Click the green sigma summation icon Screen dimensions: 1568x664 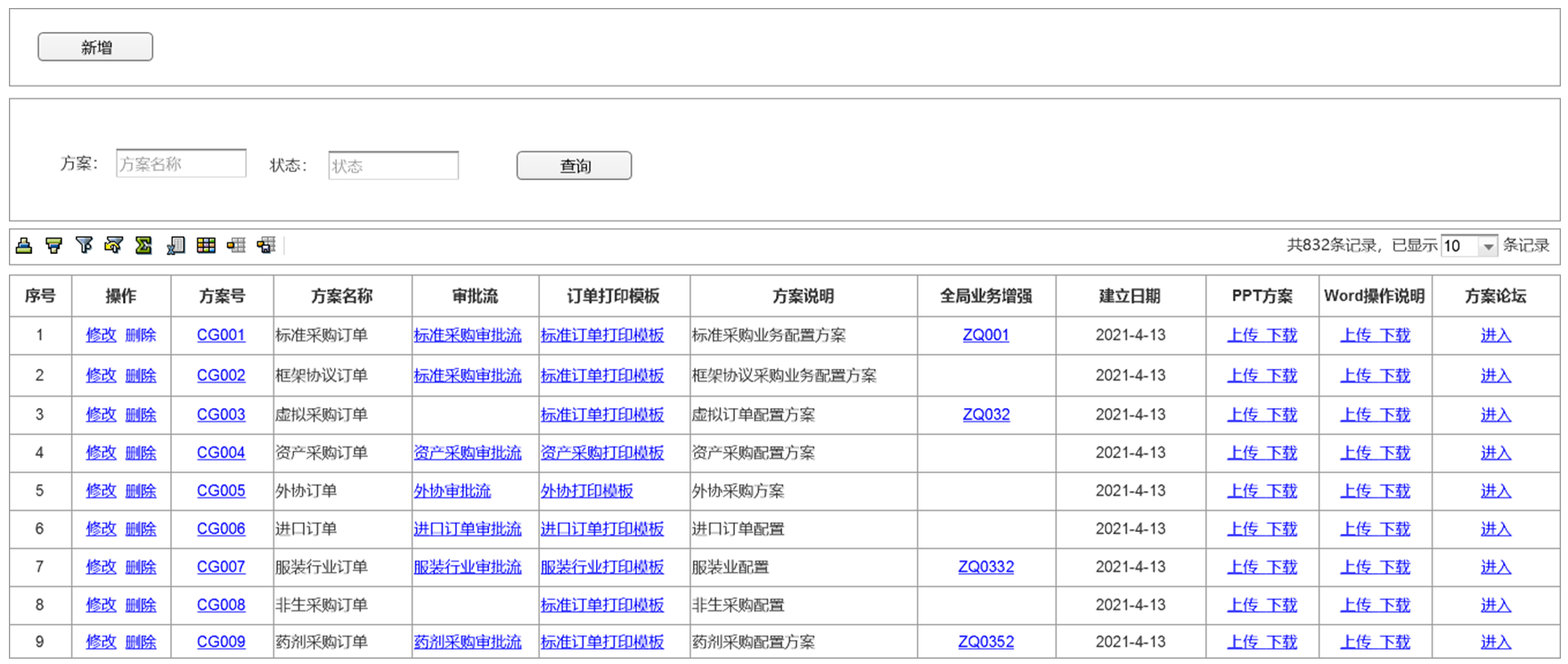[143, 245]
